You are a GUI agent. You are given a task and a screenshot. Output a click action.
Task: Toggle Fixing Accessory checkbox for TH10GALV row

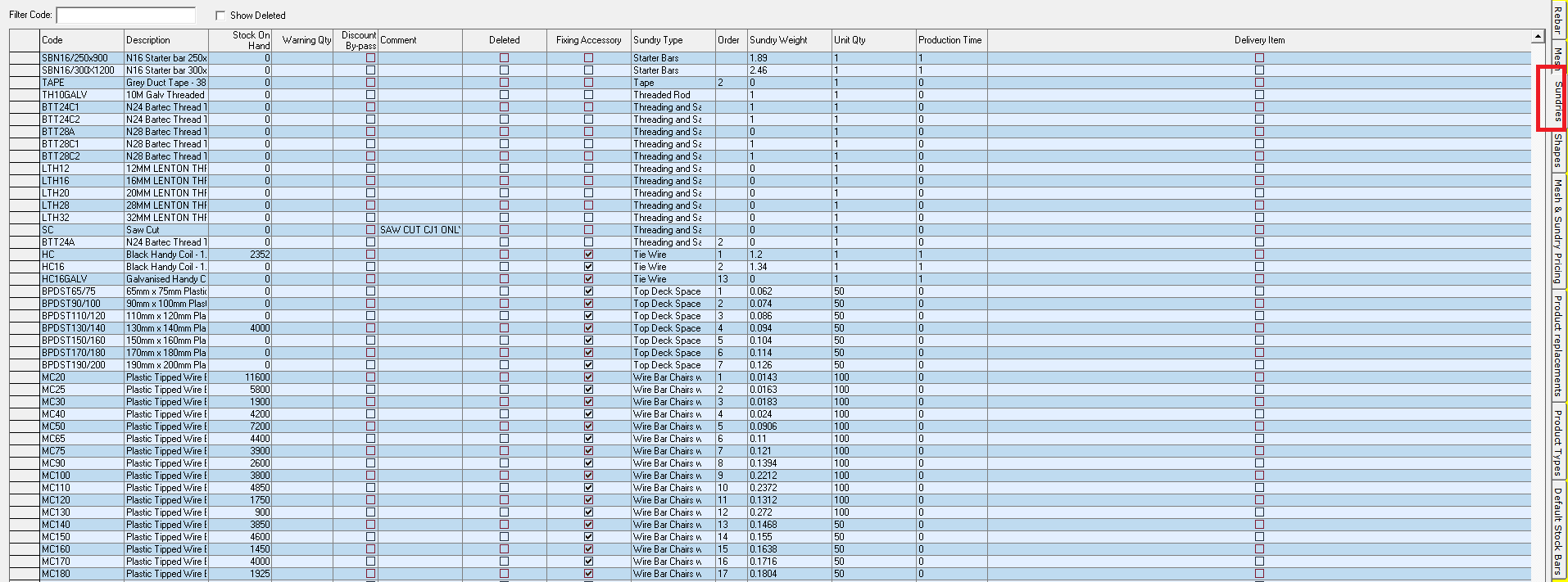point(588,95)
